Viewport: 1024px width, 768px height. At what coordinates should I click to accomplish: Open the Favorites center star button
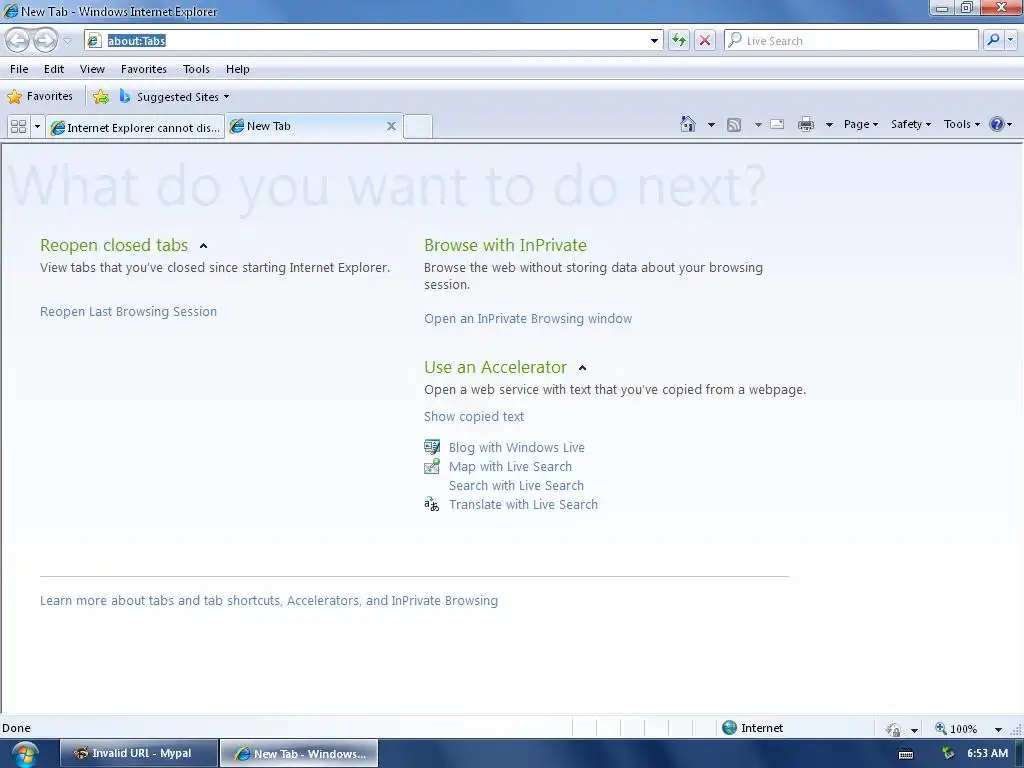[x=40, y=97]
